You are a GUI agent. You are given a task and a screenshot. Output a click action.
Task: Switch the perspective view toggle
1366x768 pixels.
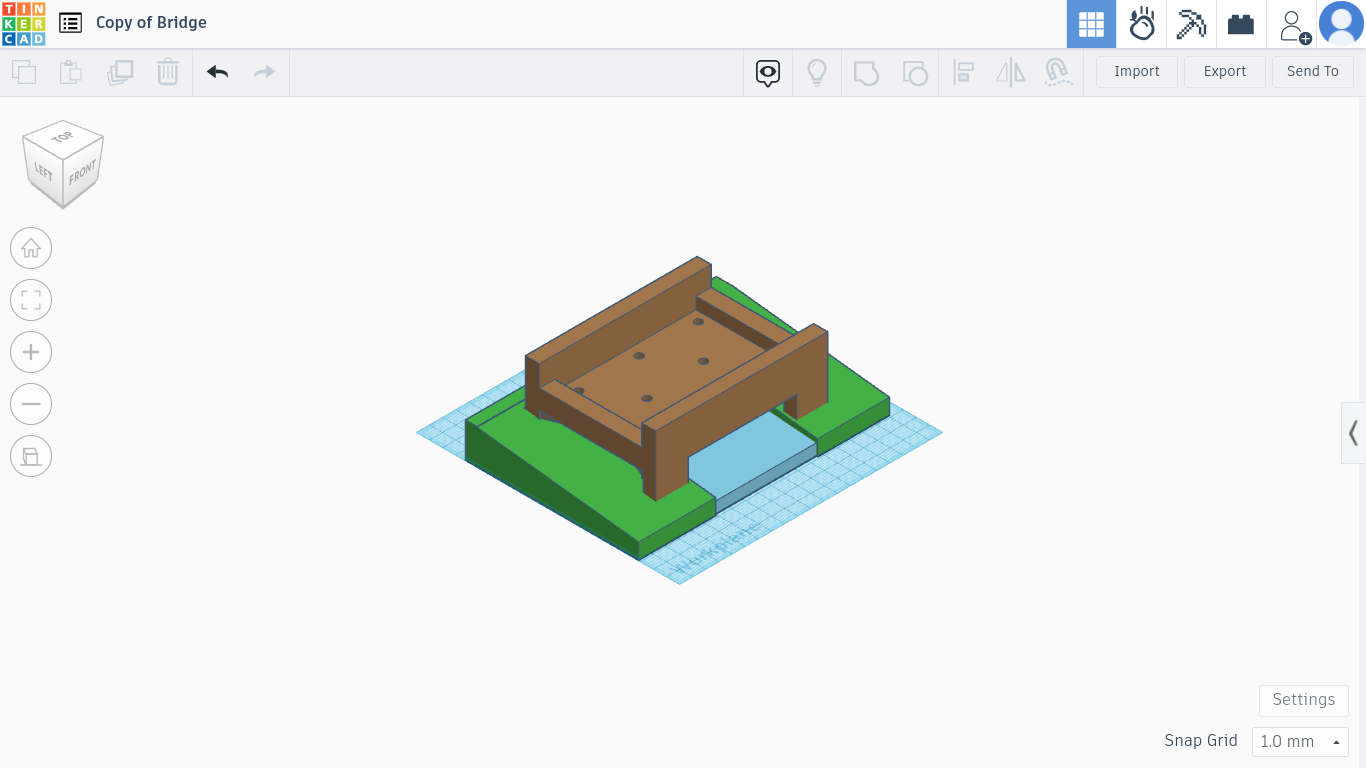point(30,456)
